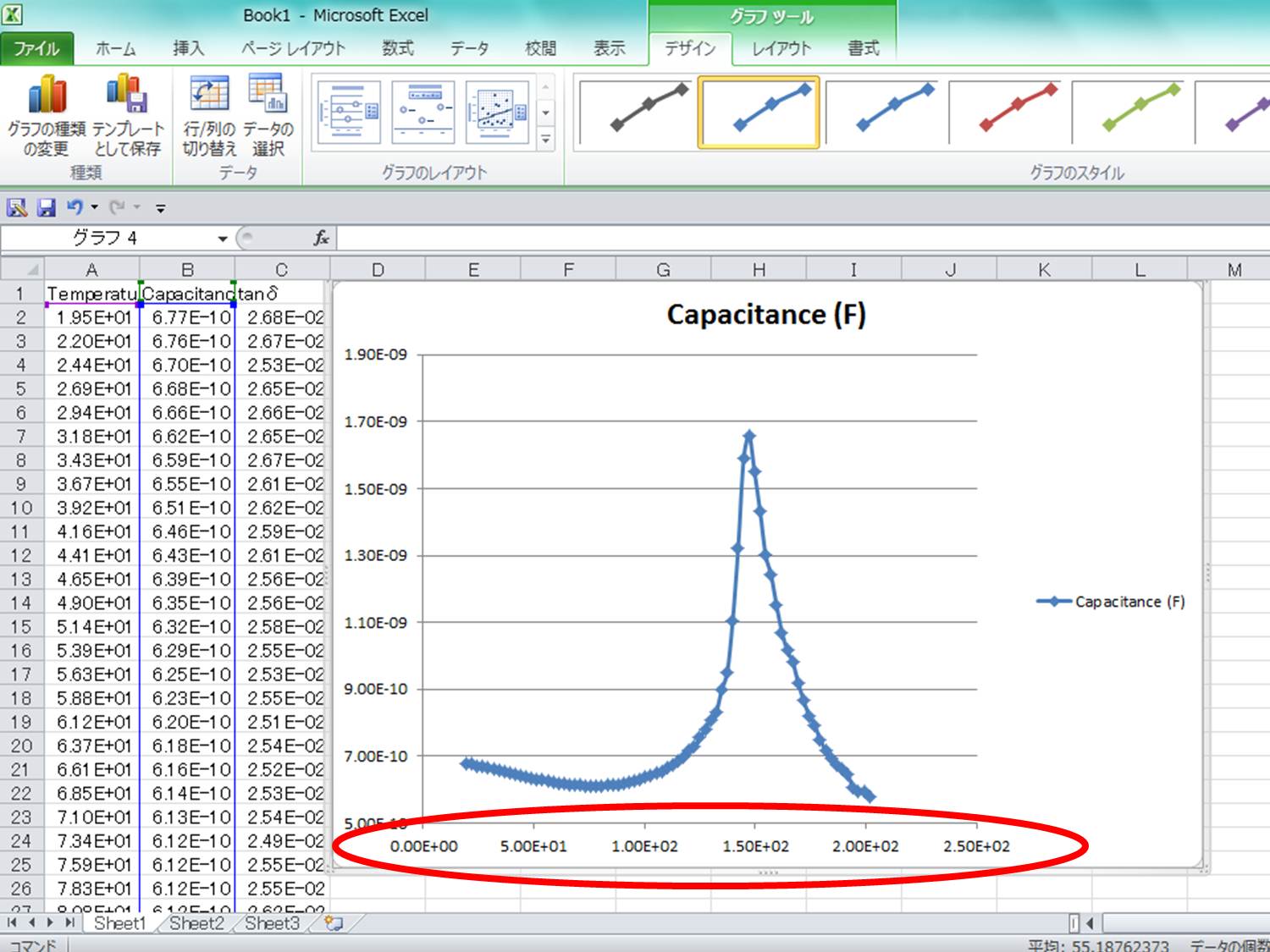
Task: Click the chart layout gallery down arrow
Action: [546, 113]
